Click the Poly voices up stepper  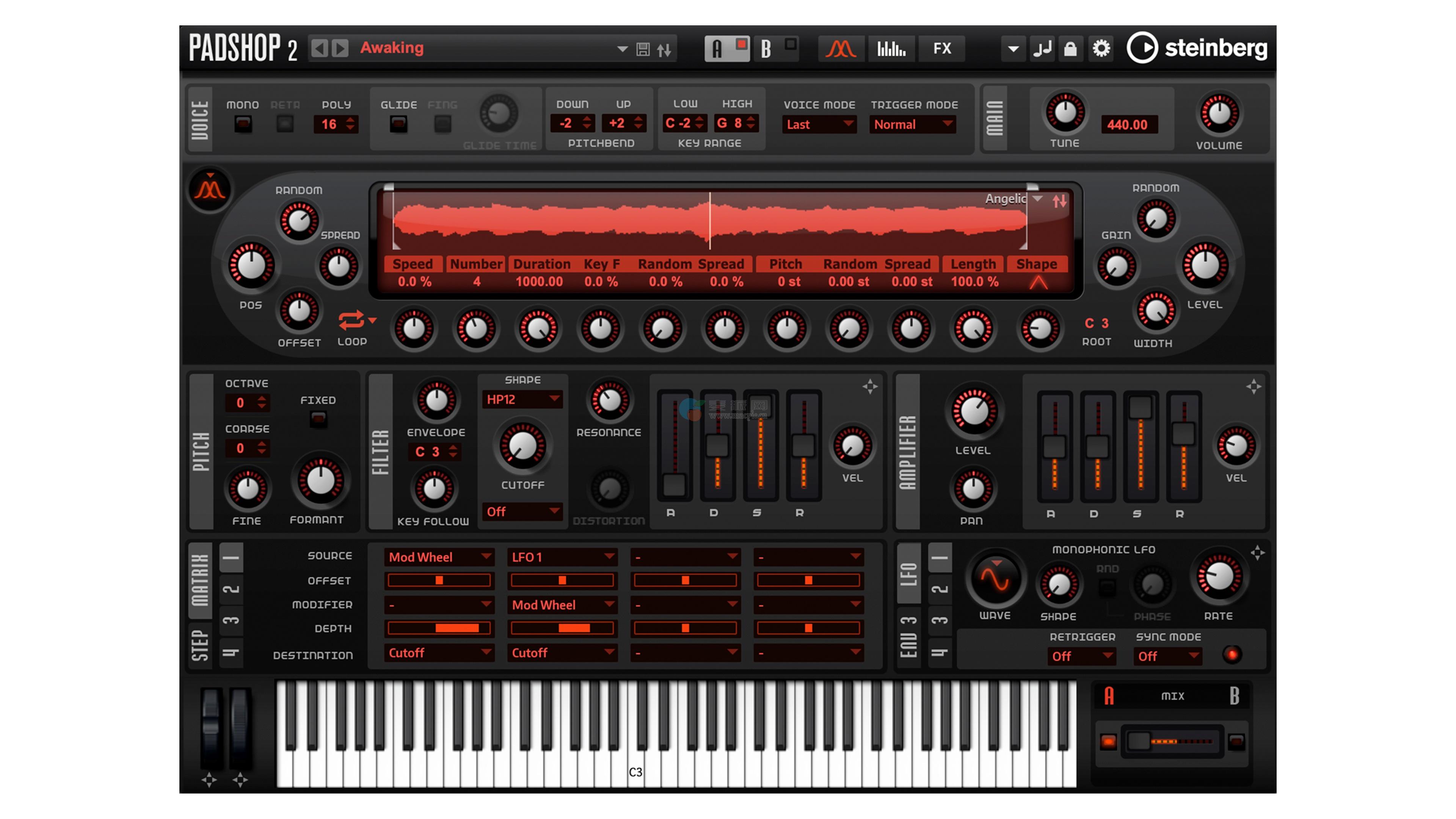tap(351, 119)
